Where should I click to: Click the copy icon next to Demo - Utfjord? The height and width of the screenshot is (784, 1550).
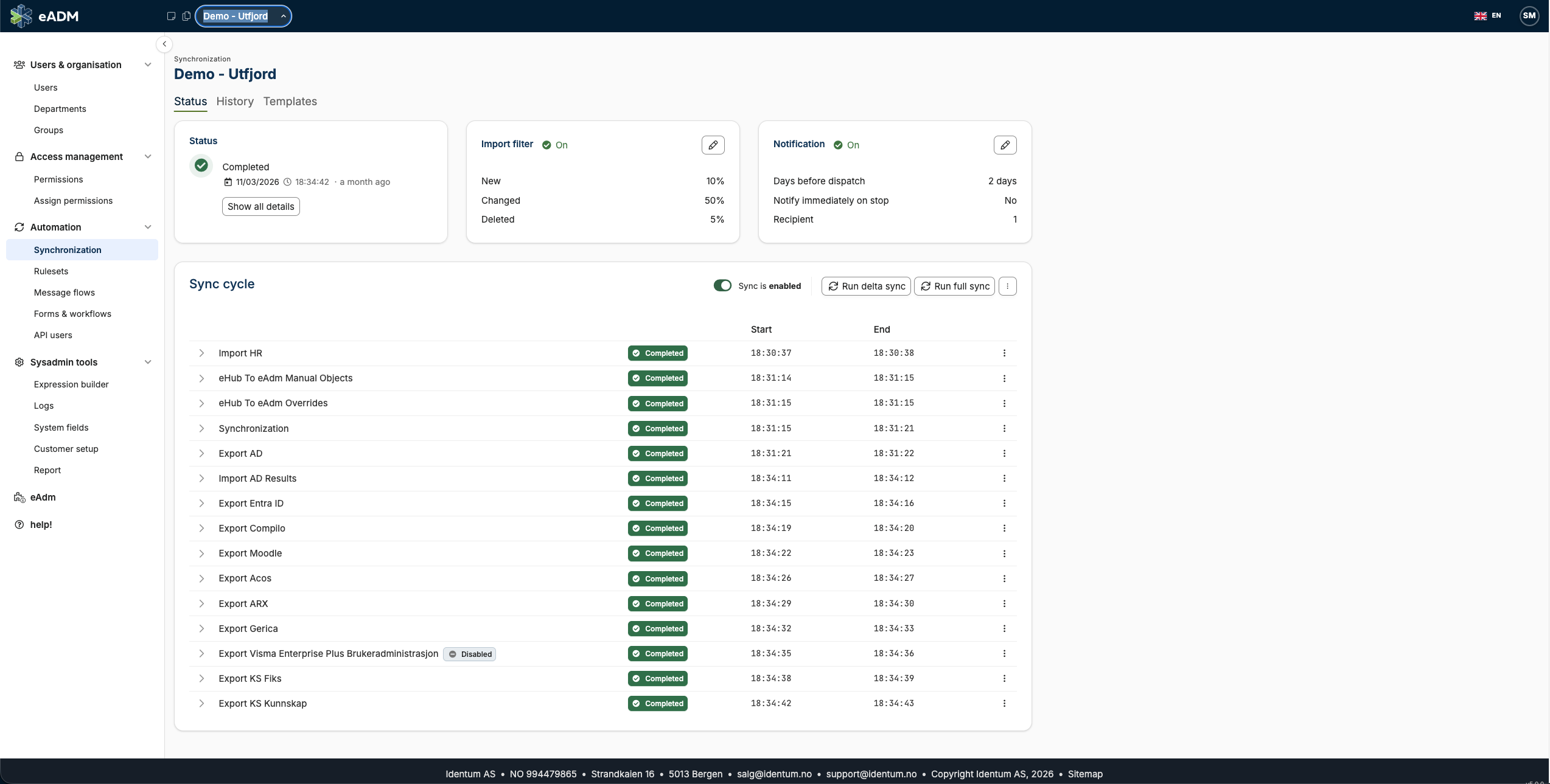pyautogui.click(x=186, y=16)
